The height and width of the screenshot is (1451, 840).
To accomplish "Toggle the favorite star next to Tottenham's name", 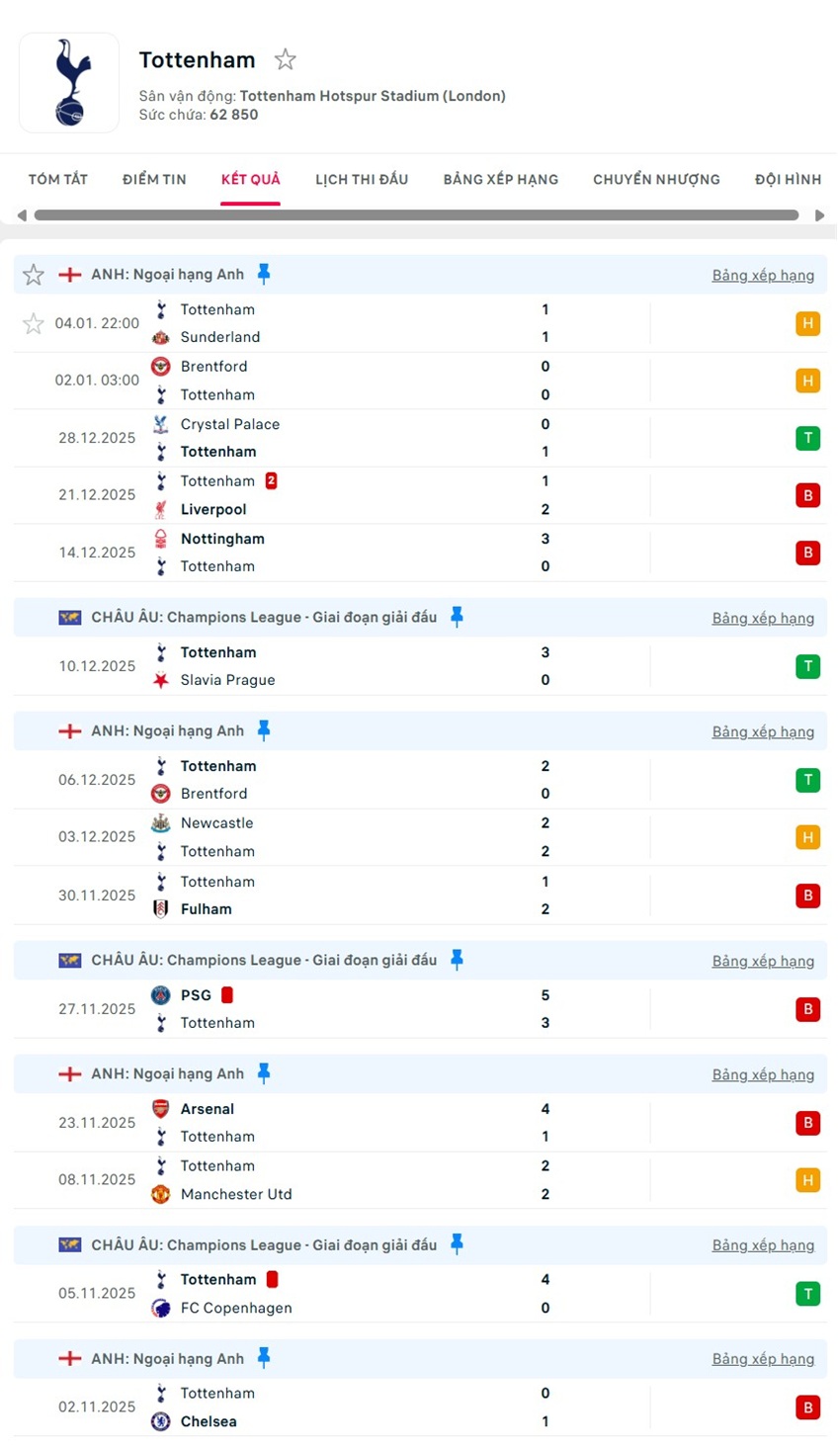I will [x=285, y=59].
